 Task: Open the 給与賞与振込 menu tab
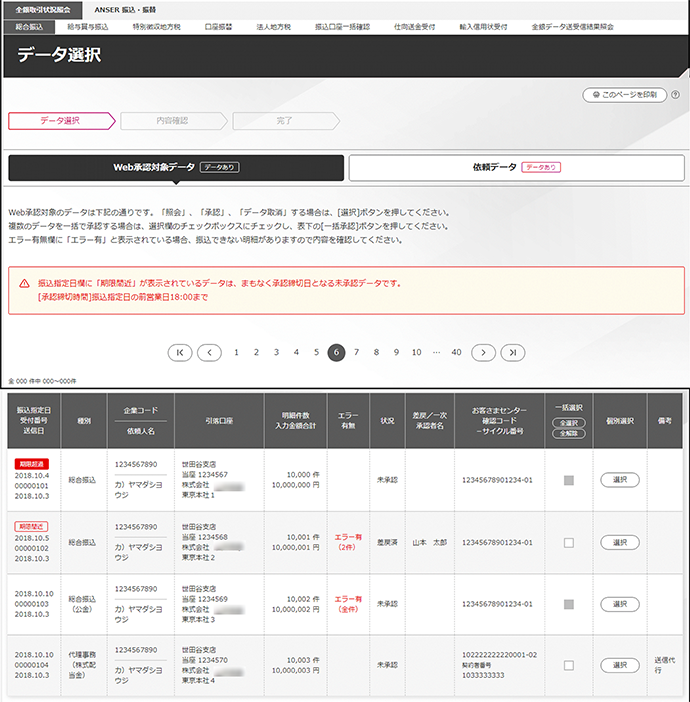[87, 26]
